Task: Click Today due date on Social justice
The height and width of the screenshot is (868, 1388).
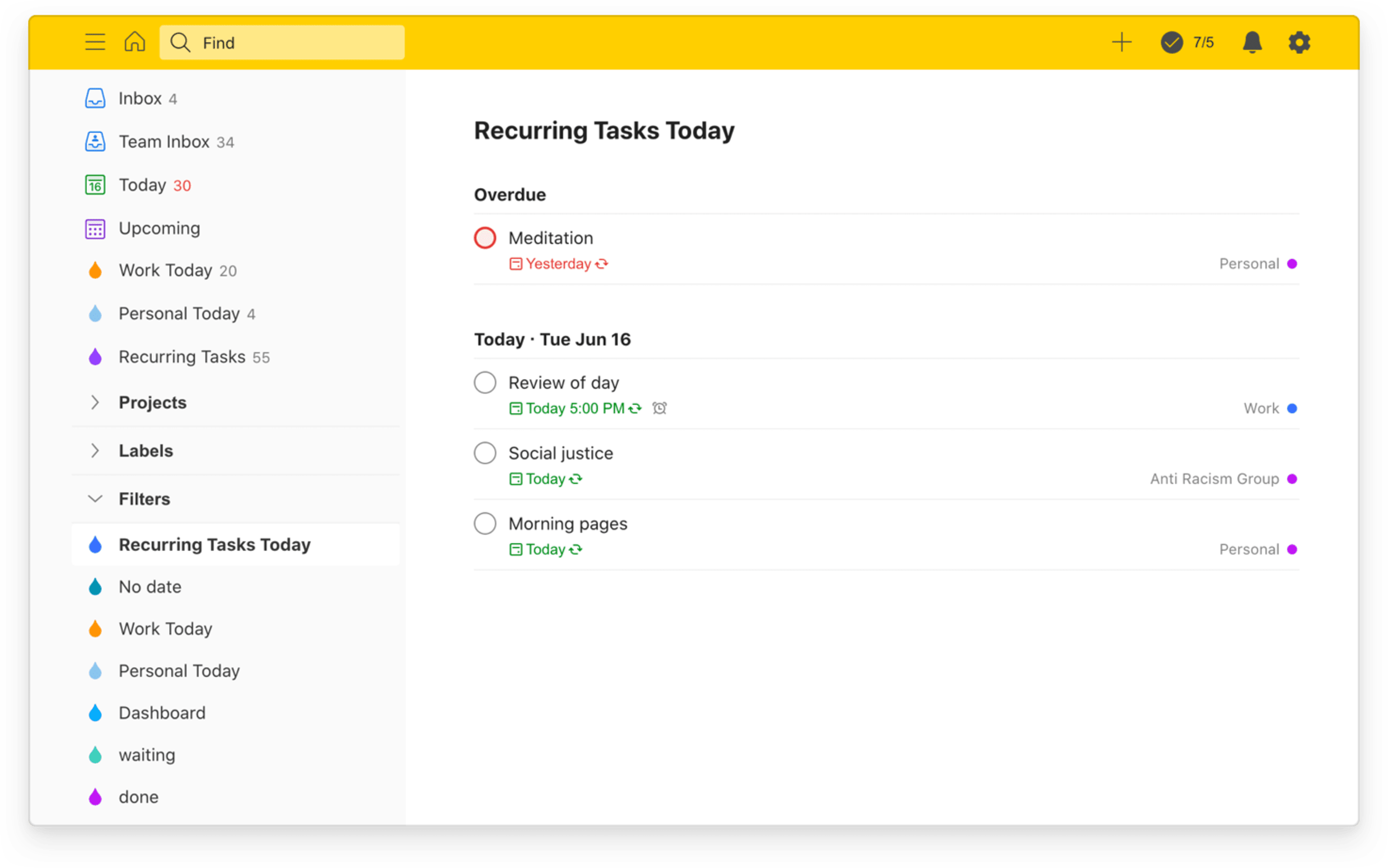Action: [545, 479]
